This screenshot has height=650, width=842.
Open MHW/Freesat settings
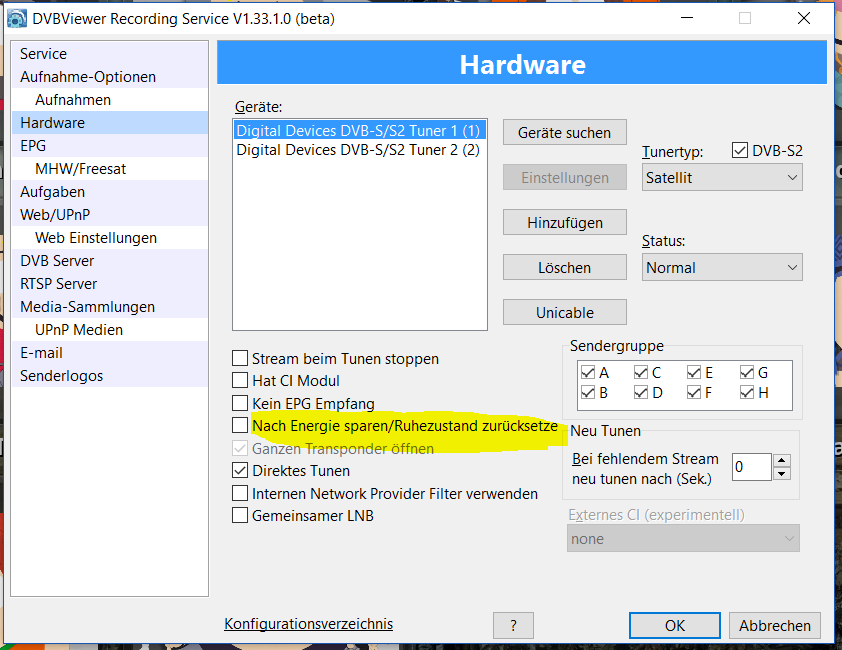tap(110, 169)
